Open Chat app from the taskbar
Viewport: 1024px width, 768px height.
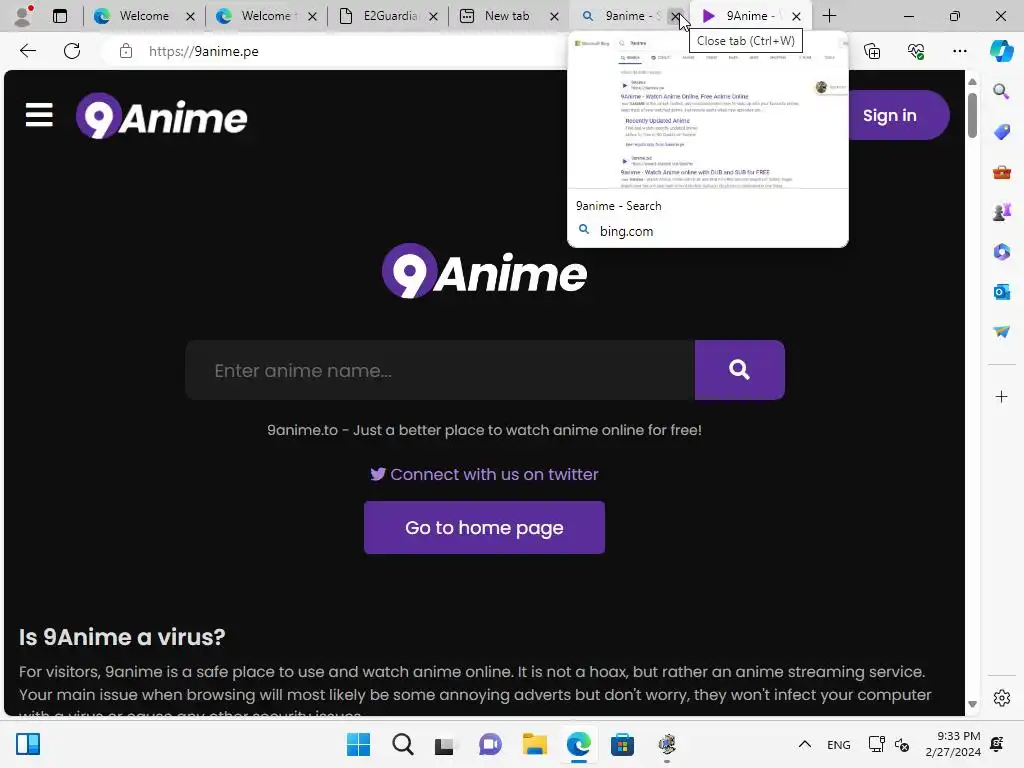[490, 744]
